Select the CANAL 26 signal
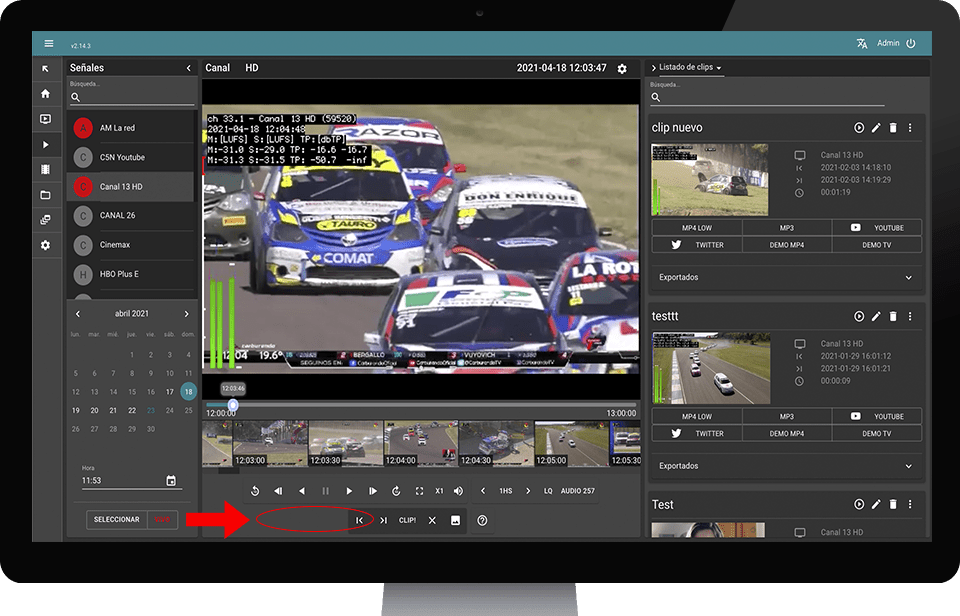The height and width of the screenshot is (616, 960). (x=132, y=216)
